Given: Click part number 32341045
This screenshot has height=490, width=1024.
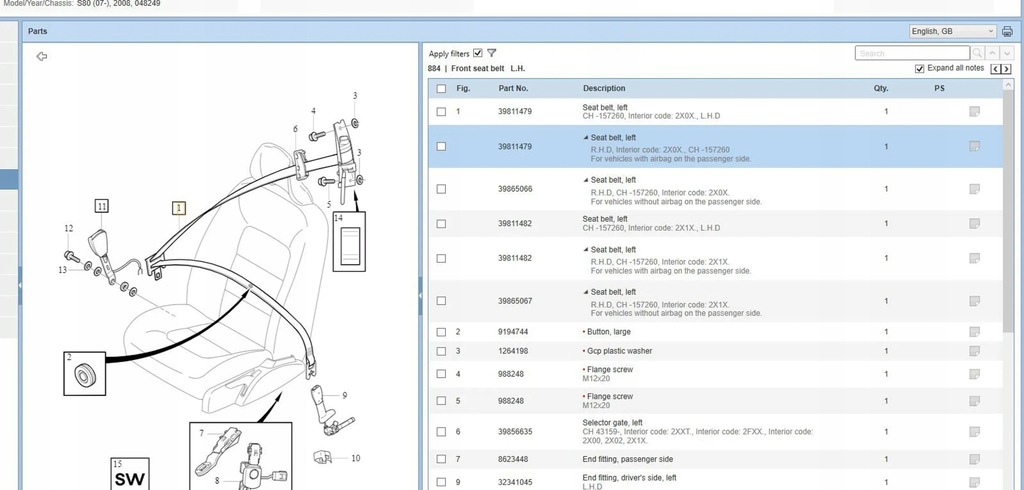Looking at the screenshot, I should coord(515,482).
